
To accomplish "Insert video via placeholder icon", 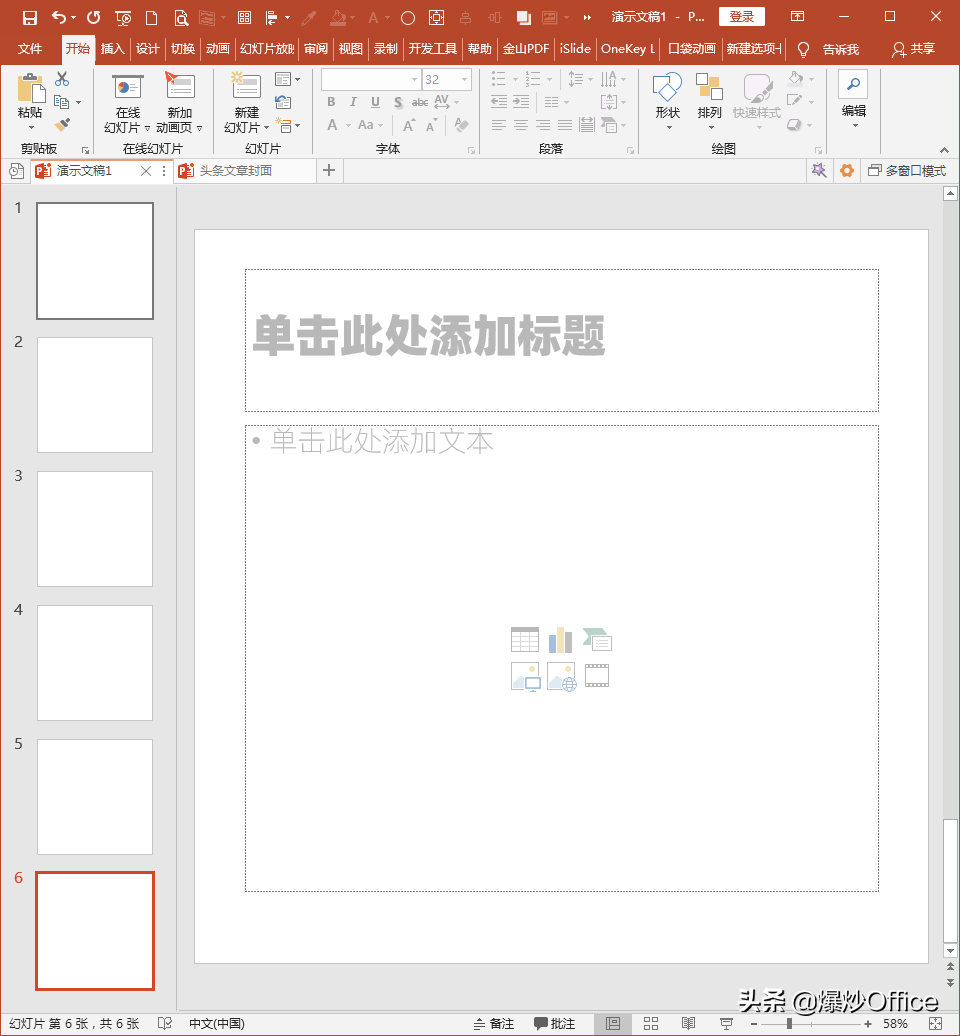I will pyautogui.click(x=597, y=676).
